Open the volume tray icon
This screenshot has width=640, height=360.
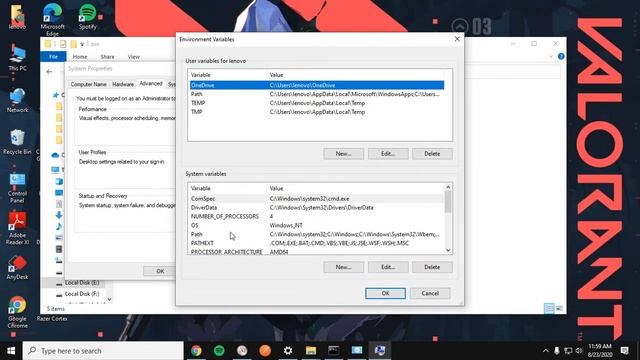coord(579,351)
